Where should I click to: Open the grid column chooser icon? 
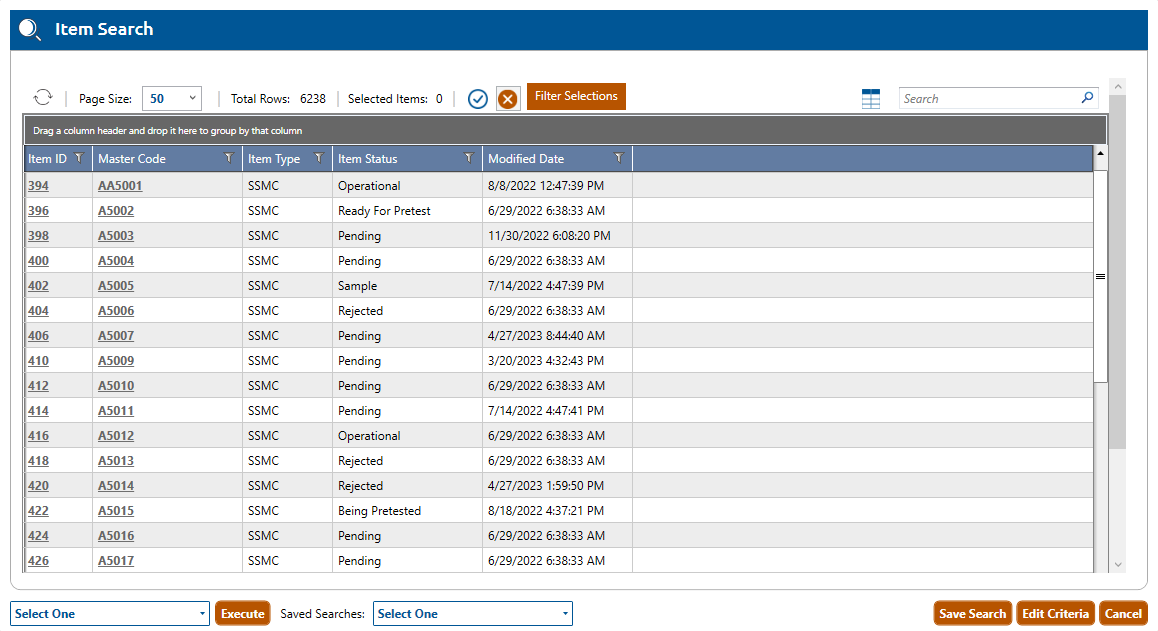pyautogui.click(x=871, y=99)
